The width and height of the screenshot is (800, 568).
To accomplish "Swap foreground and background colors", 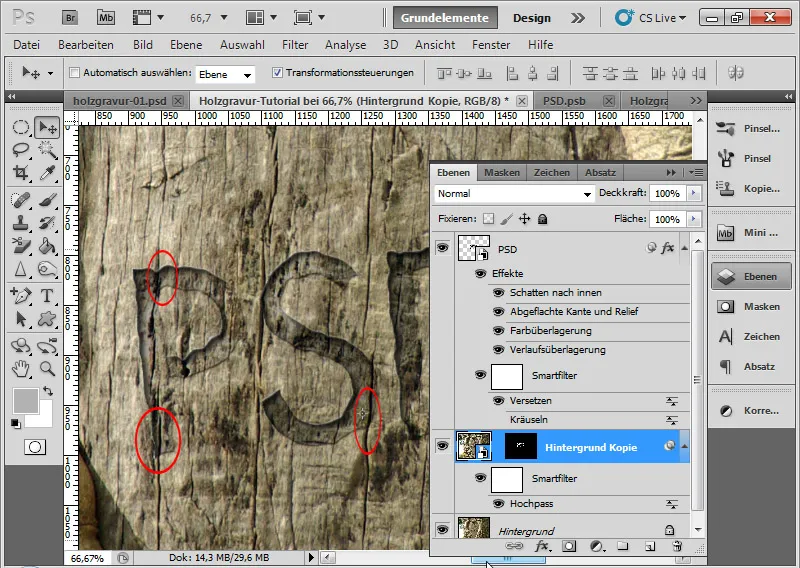I will tap(48, 391).
